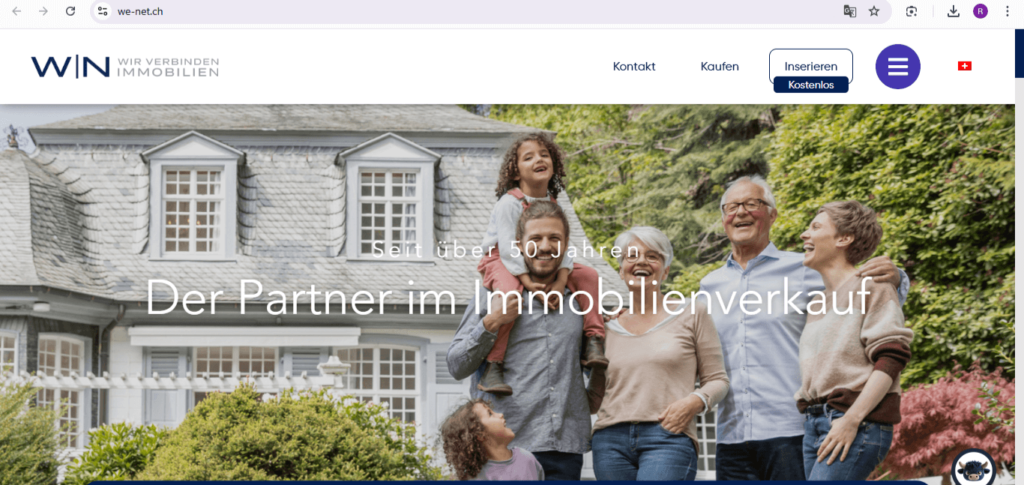
Task: Open the Kaufen navigation item
Action: [720, 67]
